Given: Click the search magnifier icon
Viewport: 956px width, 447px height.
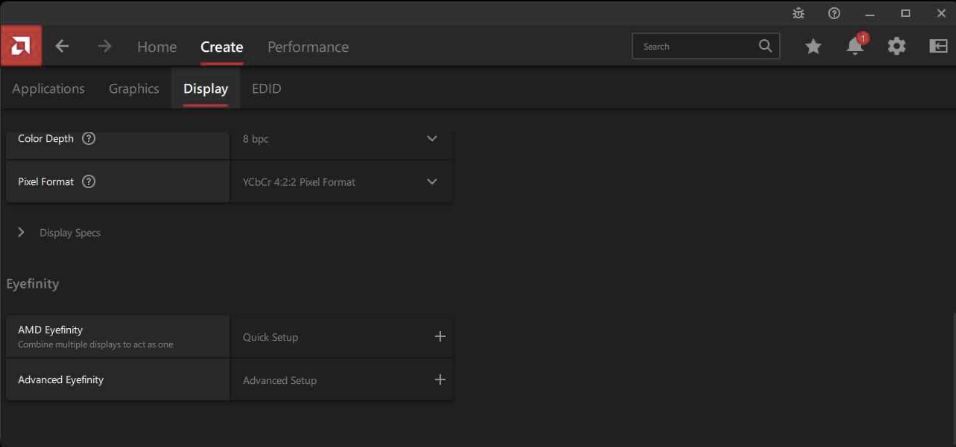Looking at the screenshot, I should [x=765, y=46].
